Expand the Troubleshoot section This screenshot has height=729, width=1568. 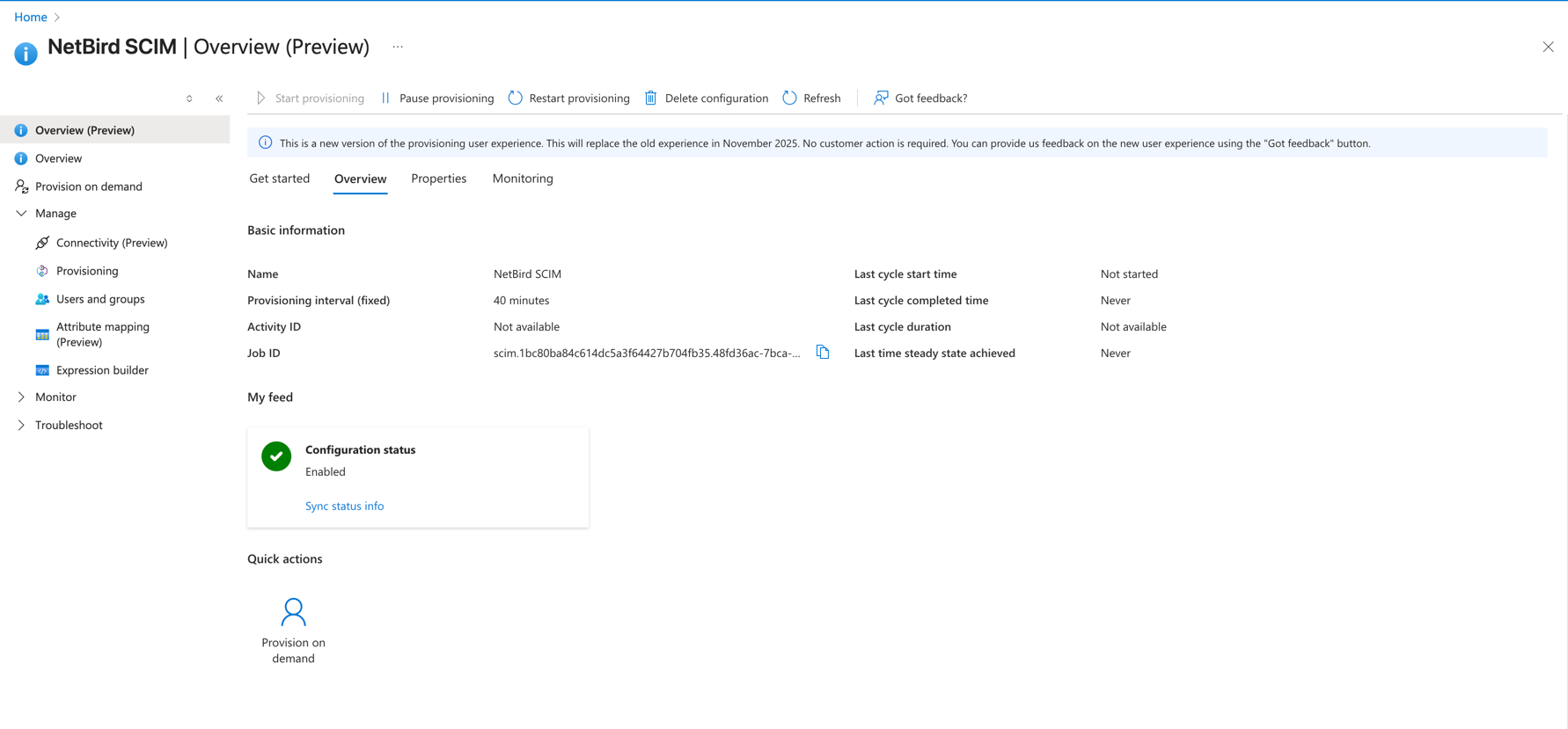tap(21, 426)
